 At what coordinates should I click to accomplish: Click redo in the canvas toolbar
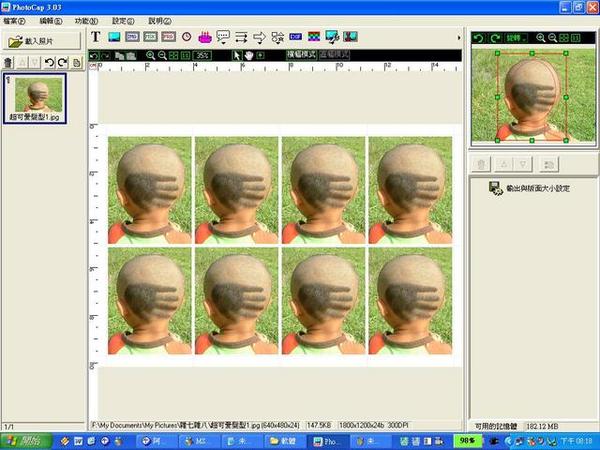click(106, 56)
